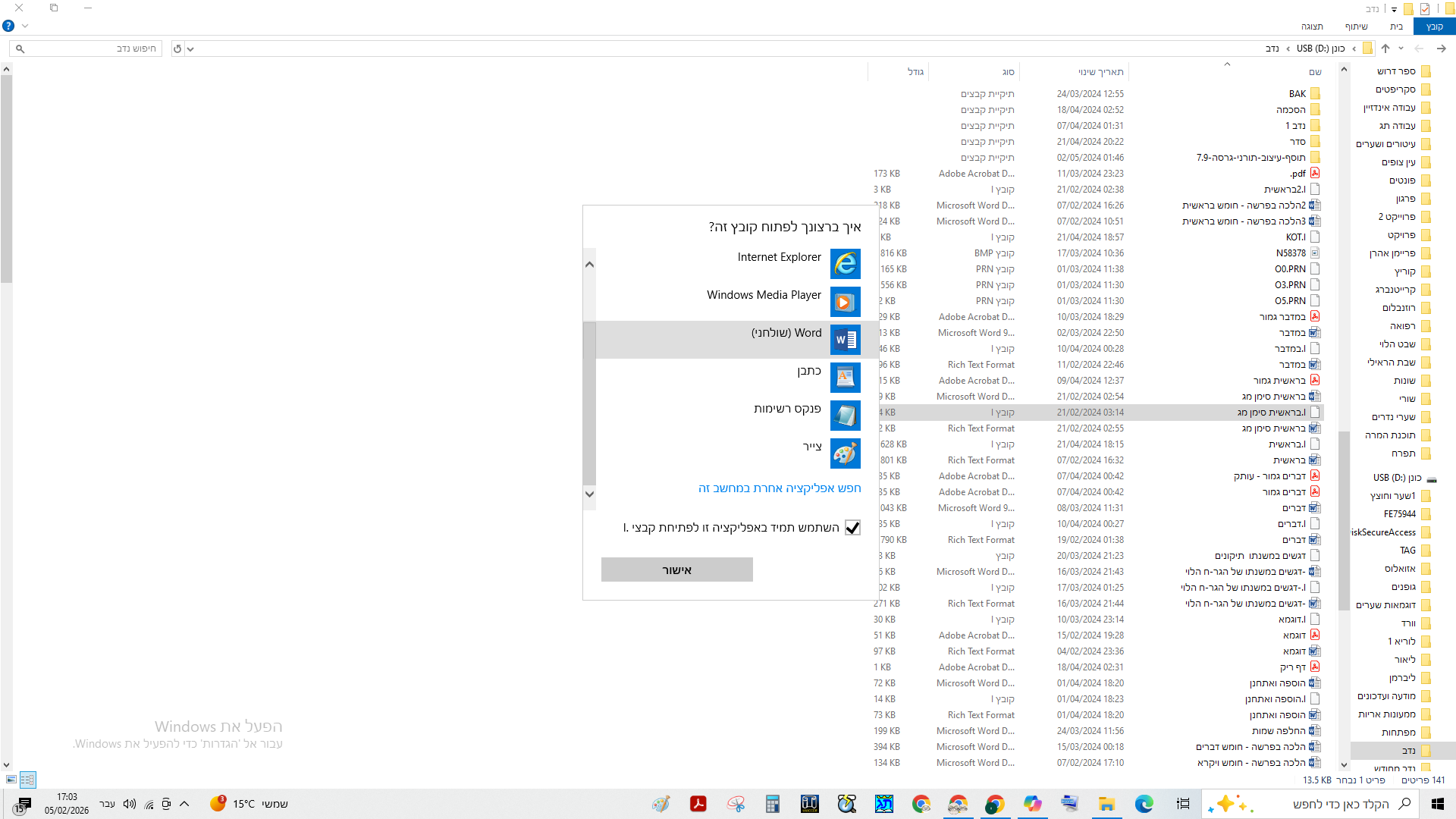Open Microsoft Edge from the taskbar
Image resolution: width=1456 pixels, height=819 pixels.
1144,804
